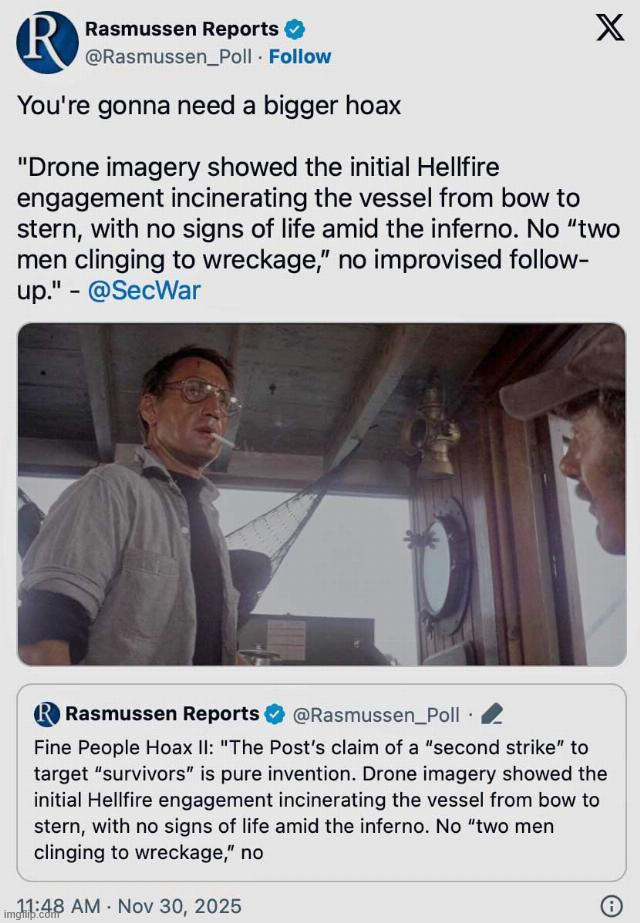Click the small avatar in quoted post
Viewport: 640px width, 923px height.
coord(47,714)
